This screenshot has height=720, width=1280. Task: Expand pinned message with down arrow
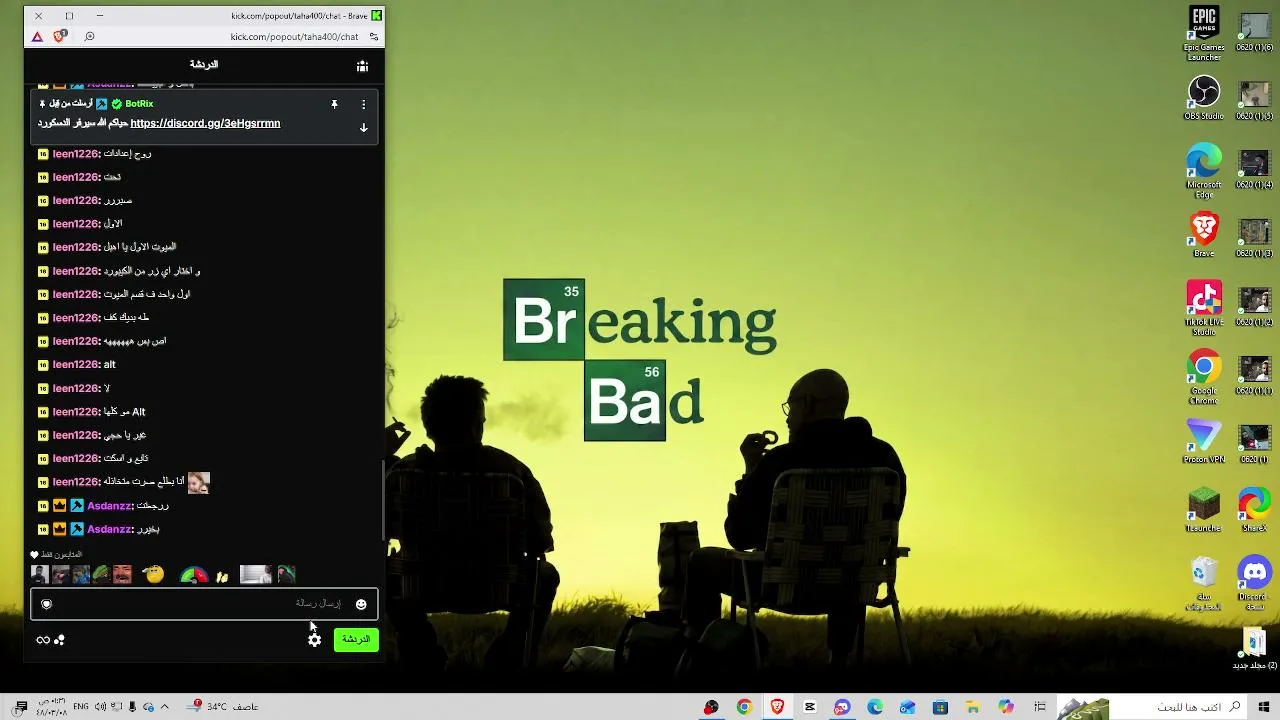pyautogui.click(x=363, y=127)
